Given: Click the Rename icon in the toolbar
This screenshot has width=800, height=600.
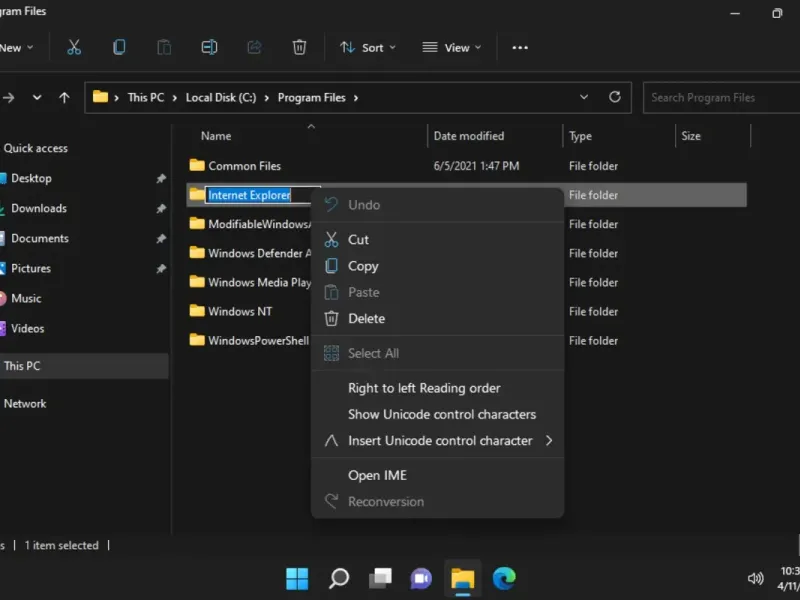Looking at the screenshot, I should point(209,47).
